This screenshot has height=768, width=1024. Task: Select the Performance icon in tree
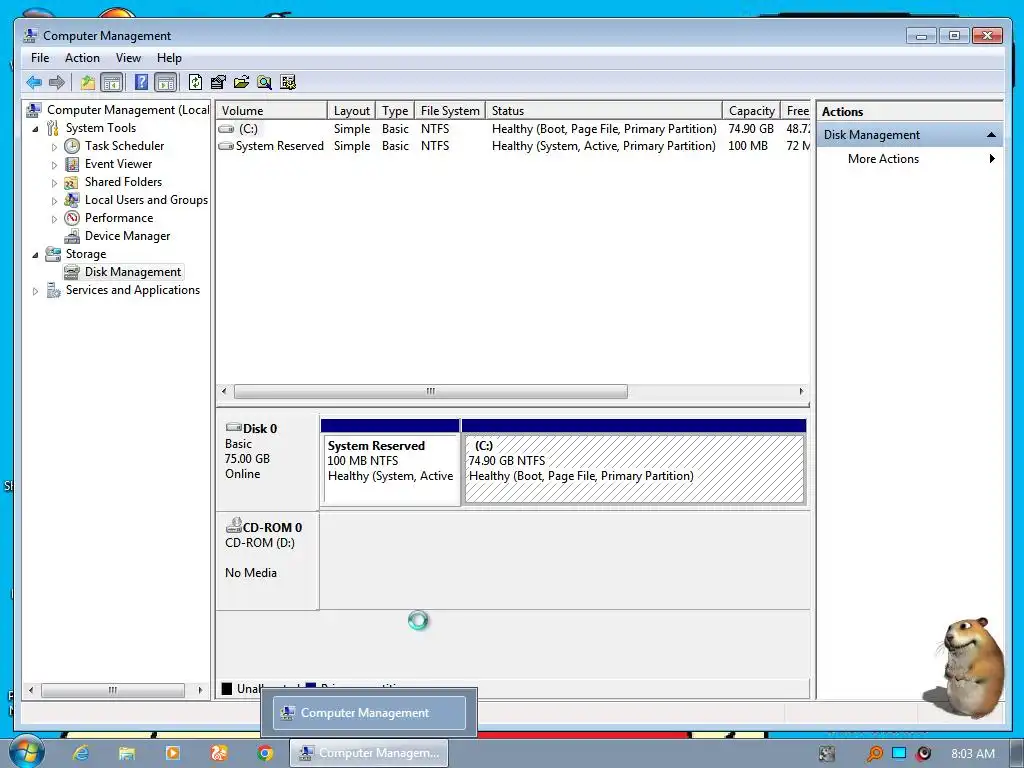pyautogui.click(x=72, y=218)
